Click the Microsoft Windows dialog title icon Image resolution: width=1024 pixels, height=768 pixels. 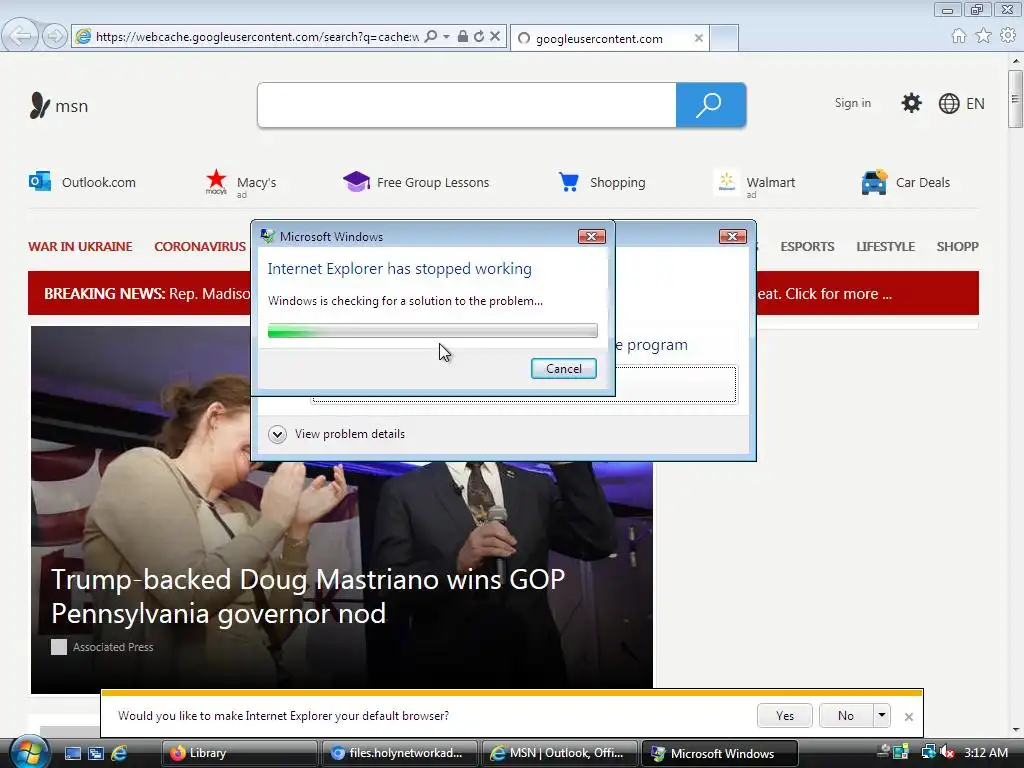[267, 236]
